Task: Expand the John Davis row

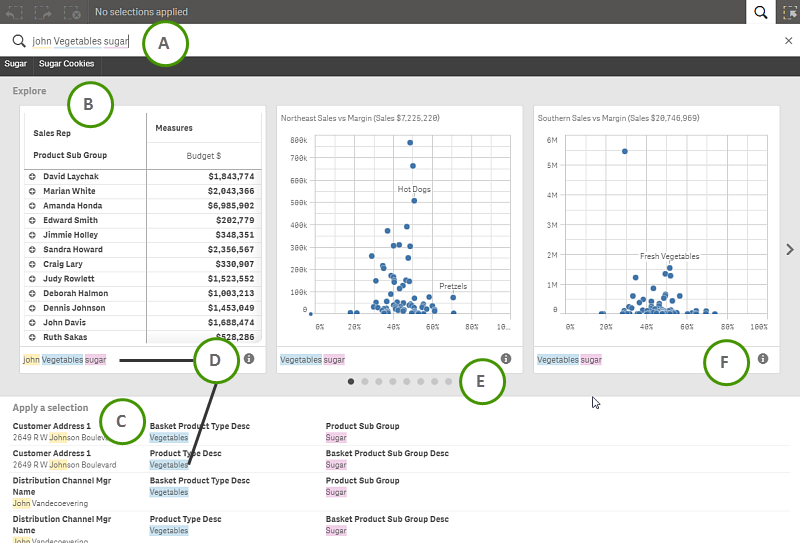Action: click(x=32, y=323)
